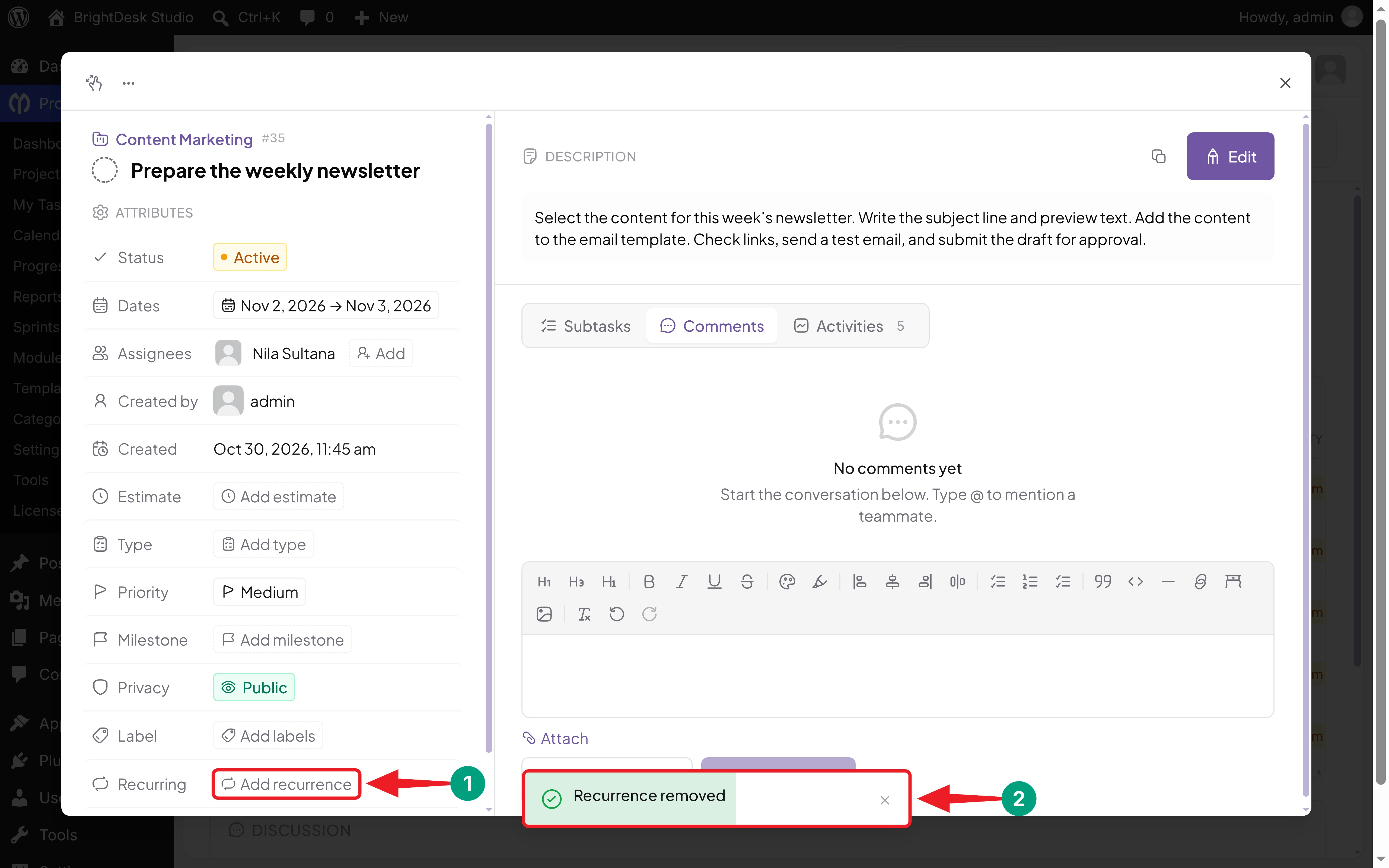1389x868 pixels.
Task: Align text left in comment editor
Action: pyautogui.click(x=859, y=582)
